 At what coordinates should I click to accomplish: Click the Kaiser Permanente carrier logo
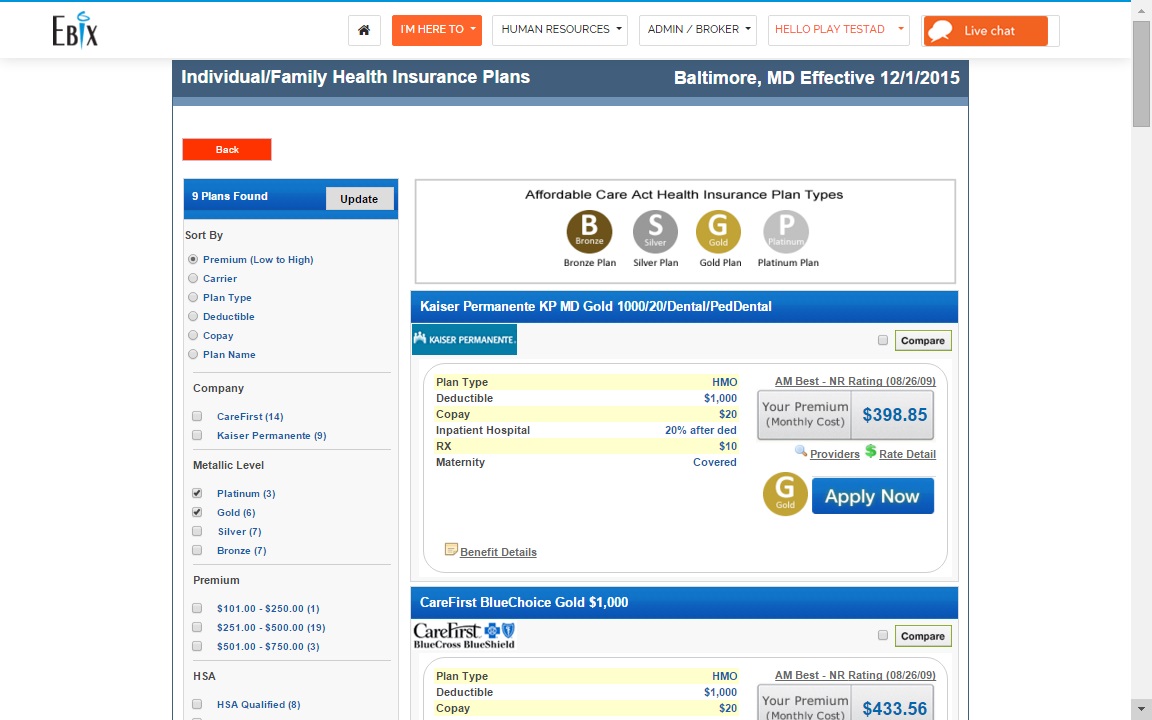pos(464,339)
